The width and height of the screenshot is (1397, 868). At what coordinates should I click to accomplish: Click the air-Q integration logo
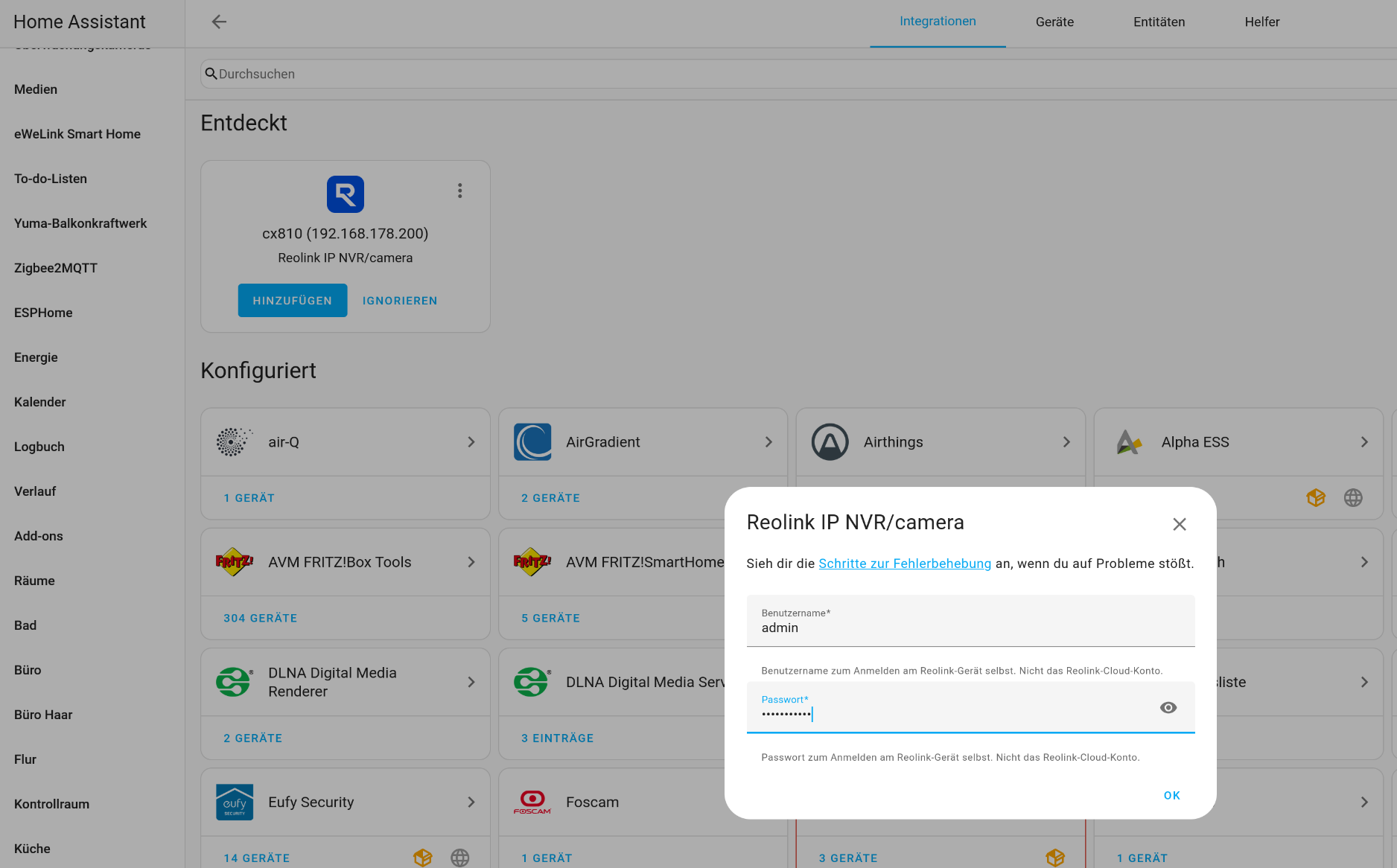(235, 442)
